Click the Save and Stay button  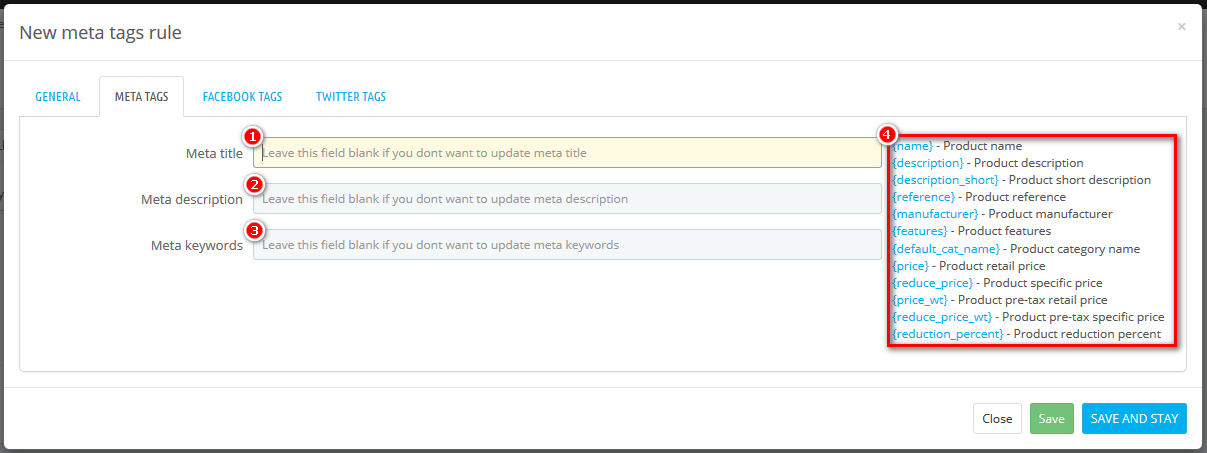(x=1134, y=419)
